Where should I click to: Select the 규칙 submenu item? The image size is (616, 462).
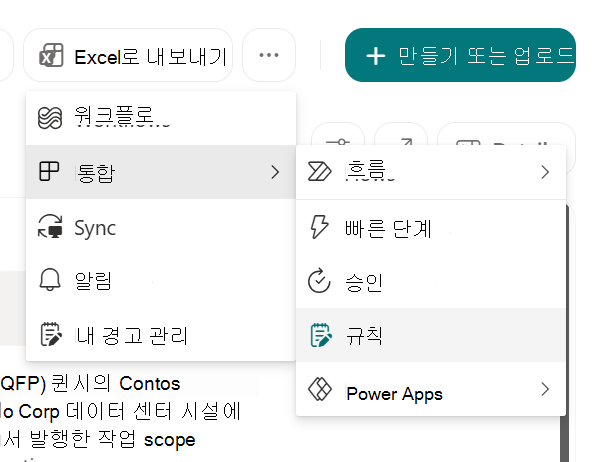pos(431,335)
